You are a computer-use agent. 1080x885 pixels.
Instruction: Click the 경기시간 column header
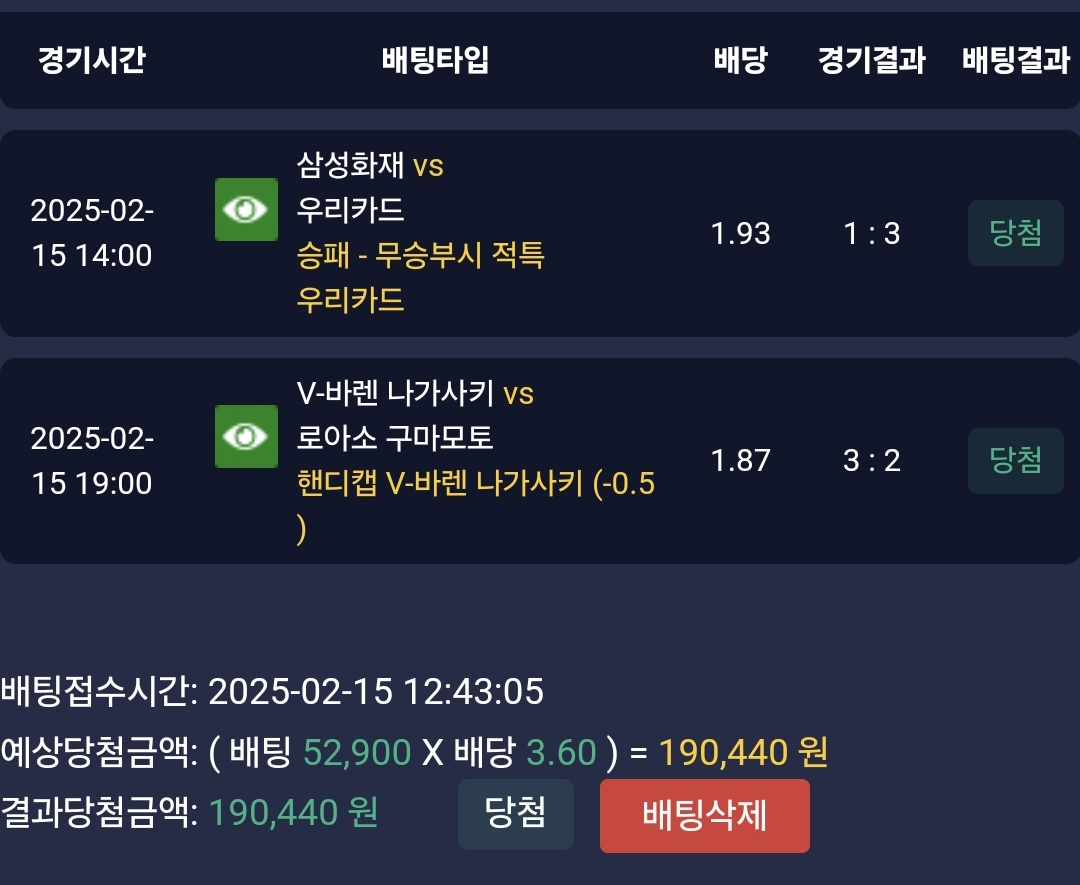point(92,60)
